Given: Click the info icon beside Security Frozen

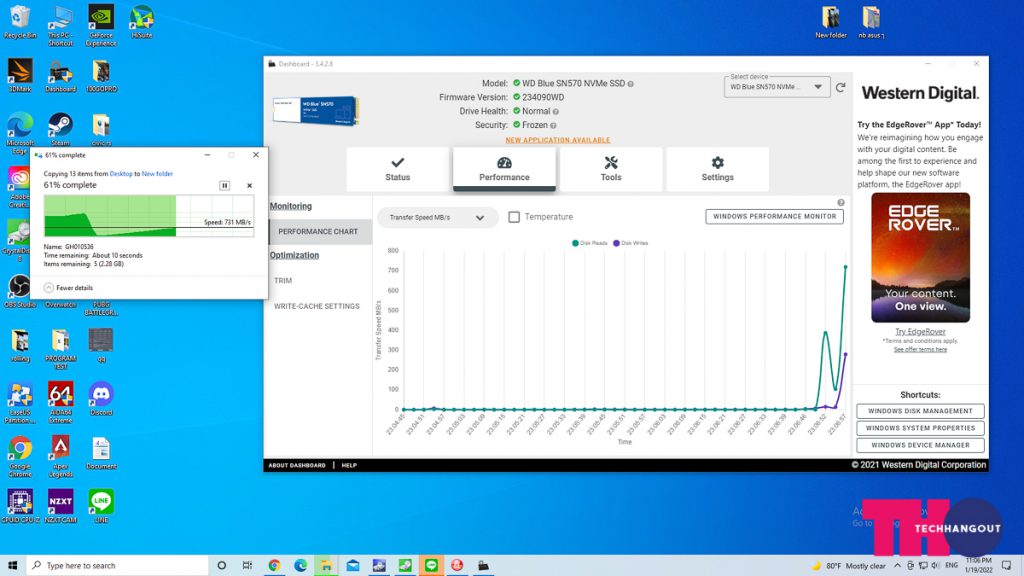Looking at the screenshot, I should click(x=553, y=125).
